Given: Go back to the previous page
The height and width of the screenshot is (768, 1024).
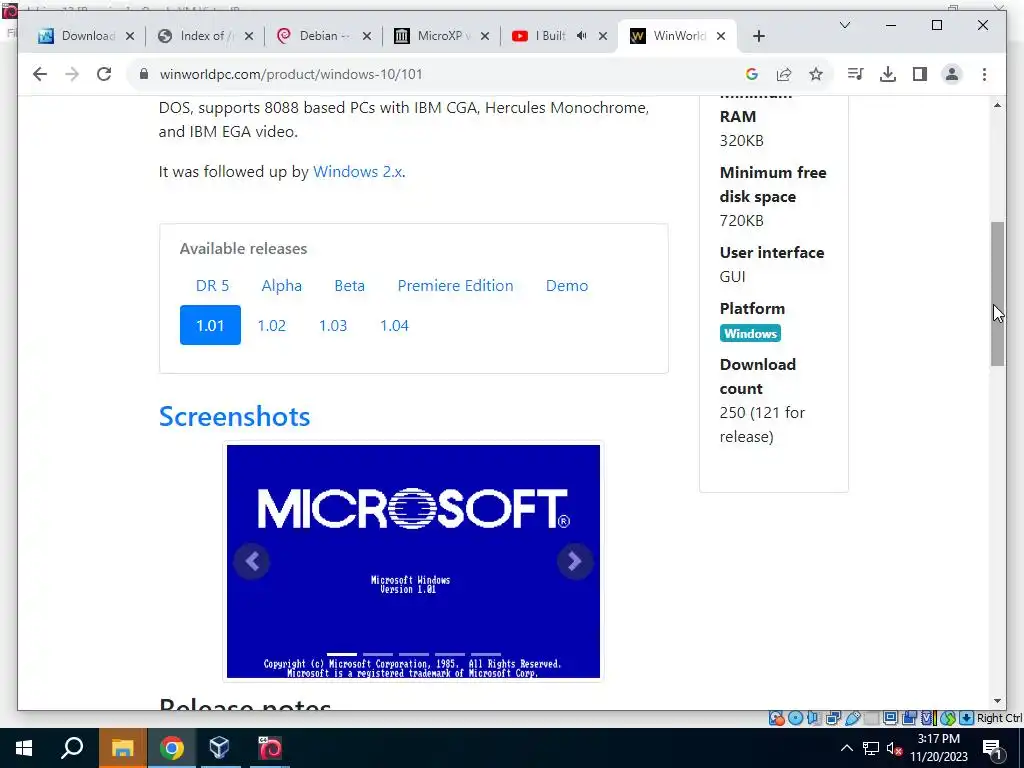Looking at the screenshot, I should 40,74.
